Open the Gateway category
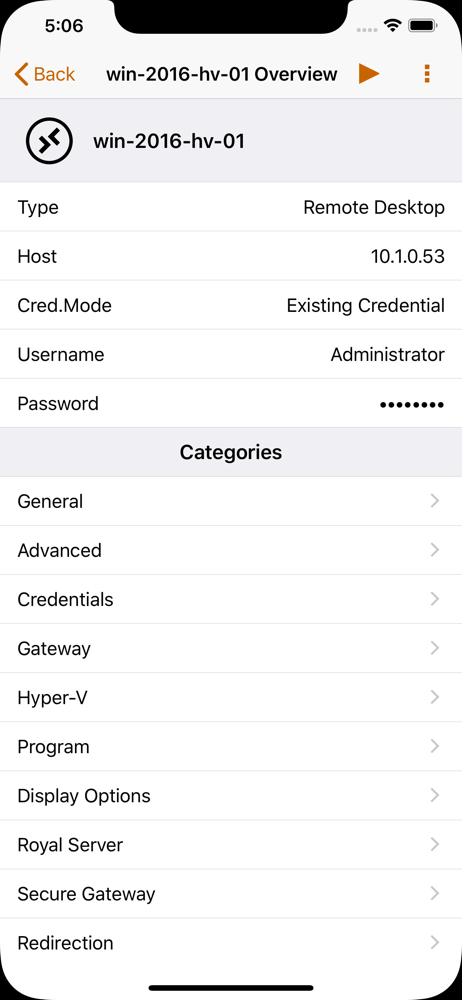The width and height of the screenshot is (462, 1000). [231, 649]
